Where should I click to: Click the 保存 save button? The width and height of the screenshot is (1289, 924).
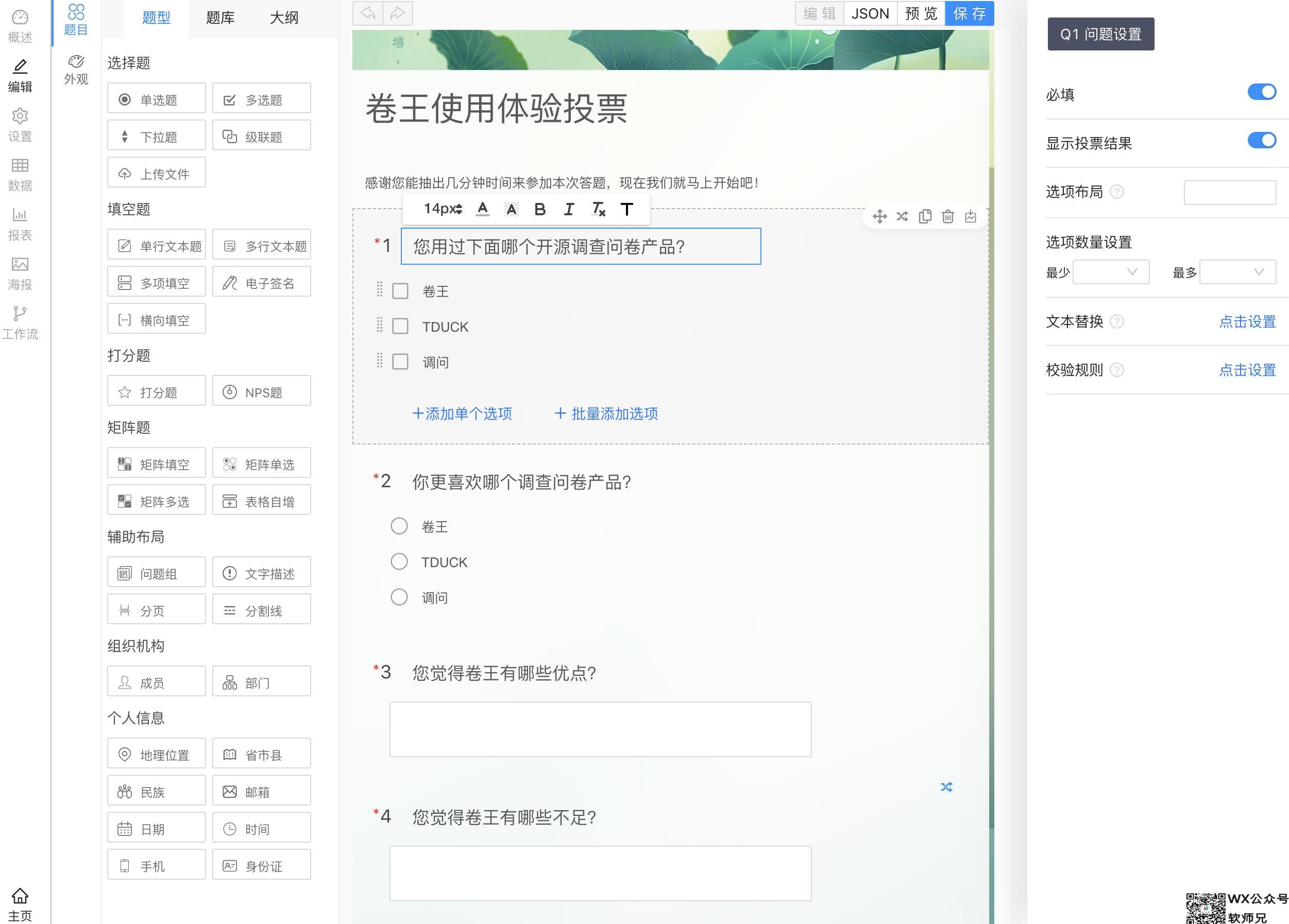[x=969, y=13]
